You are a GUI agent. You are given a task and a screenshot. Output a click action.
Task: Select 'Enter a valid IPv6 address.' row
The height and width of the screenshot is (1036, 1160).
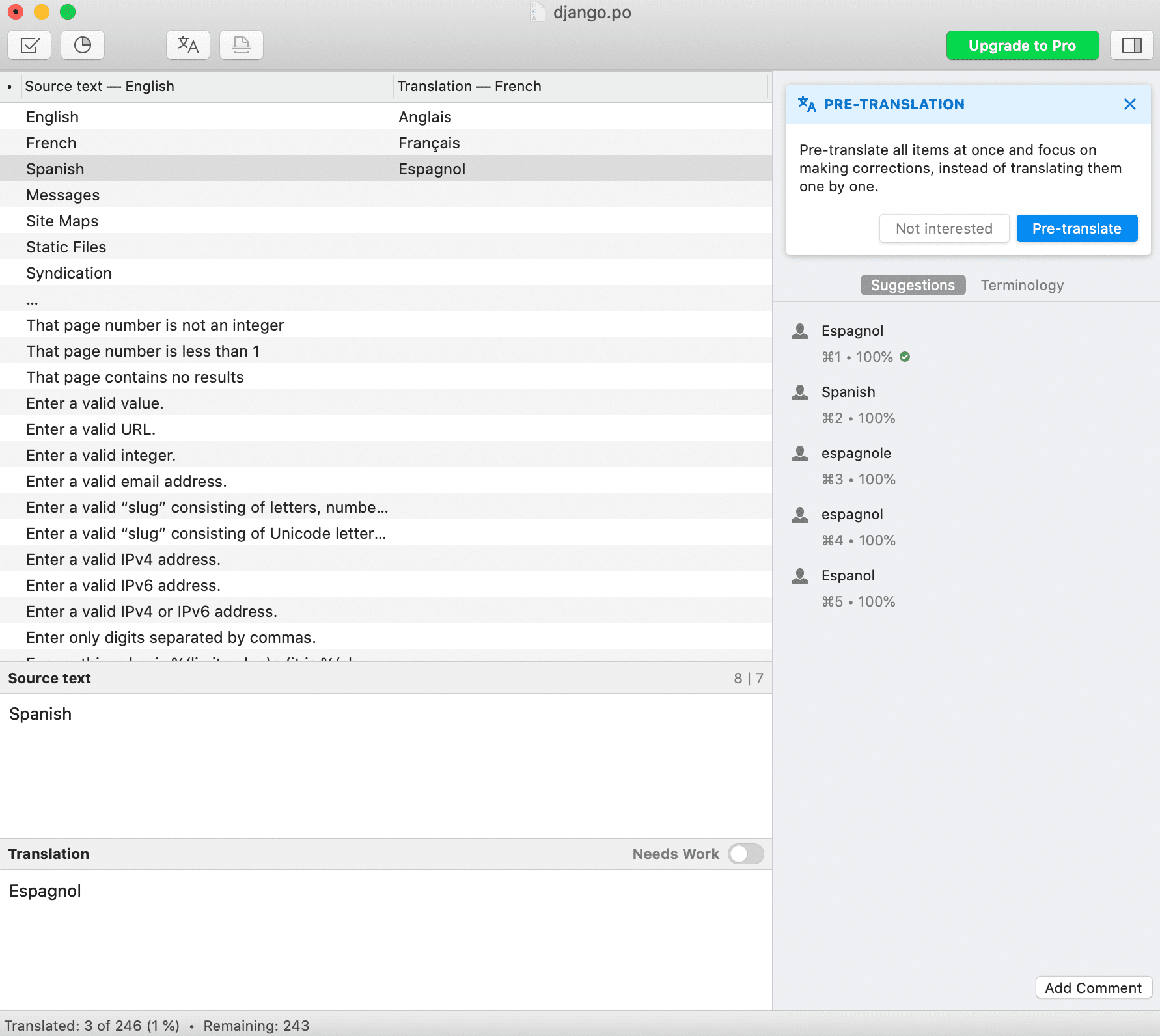386,585
